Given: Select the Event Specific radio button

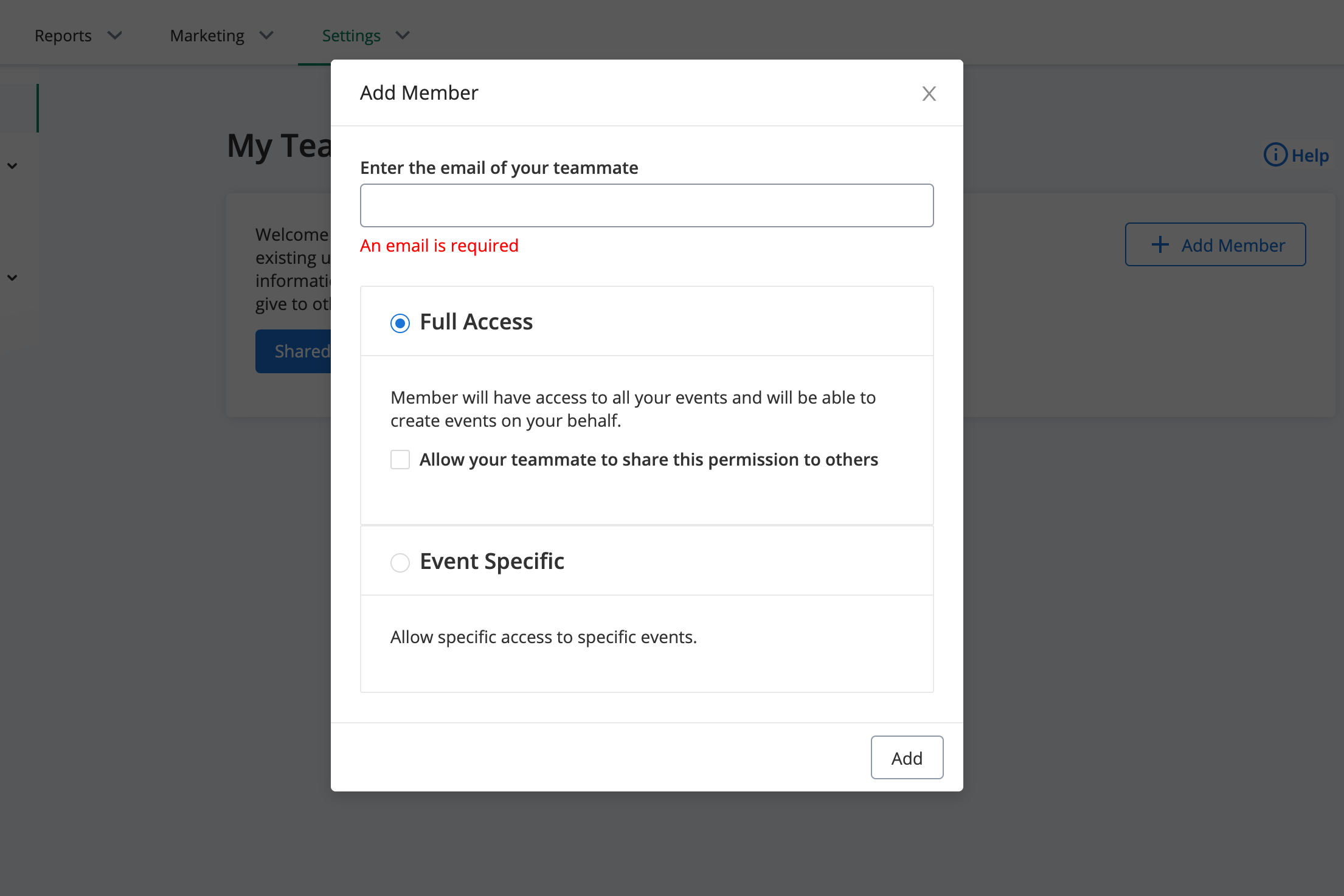Looking at the screenshot, I should click(400, 562).
